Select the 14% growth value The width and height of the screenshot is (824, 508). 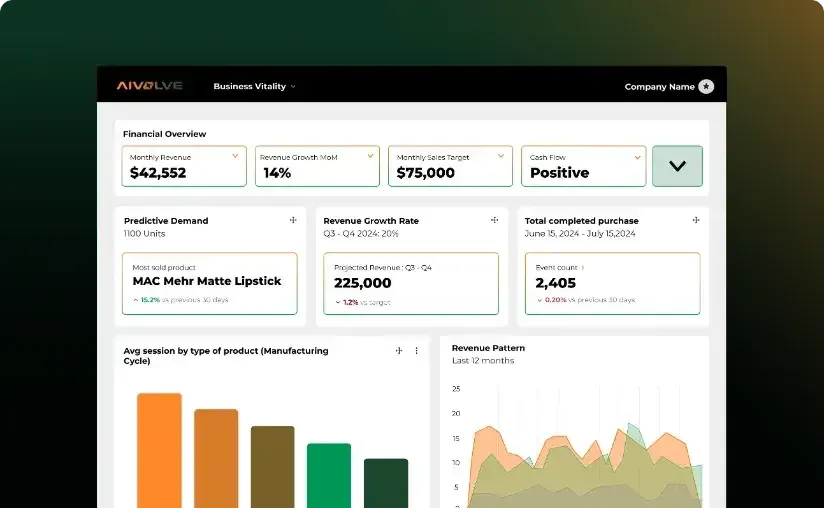(277, 173)
